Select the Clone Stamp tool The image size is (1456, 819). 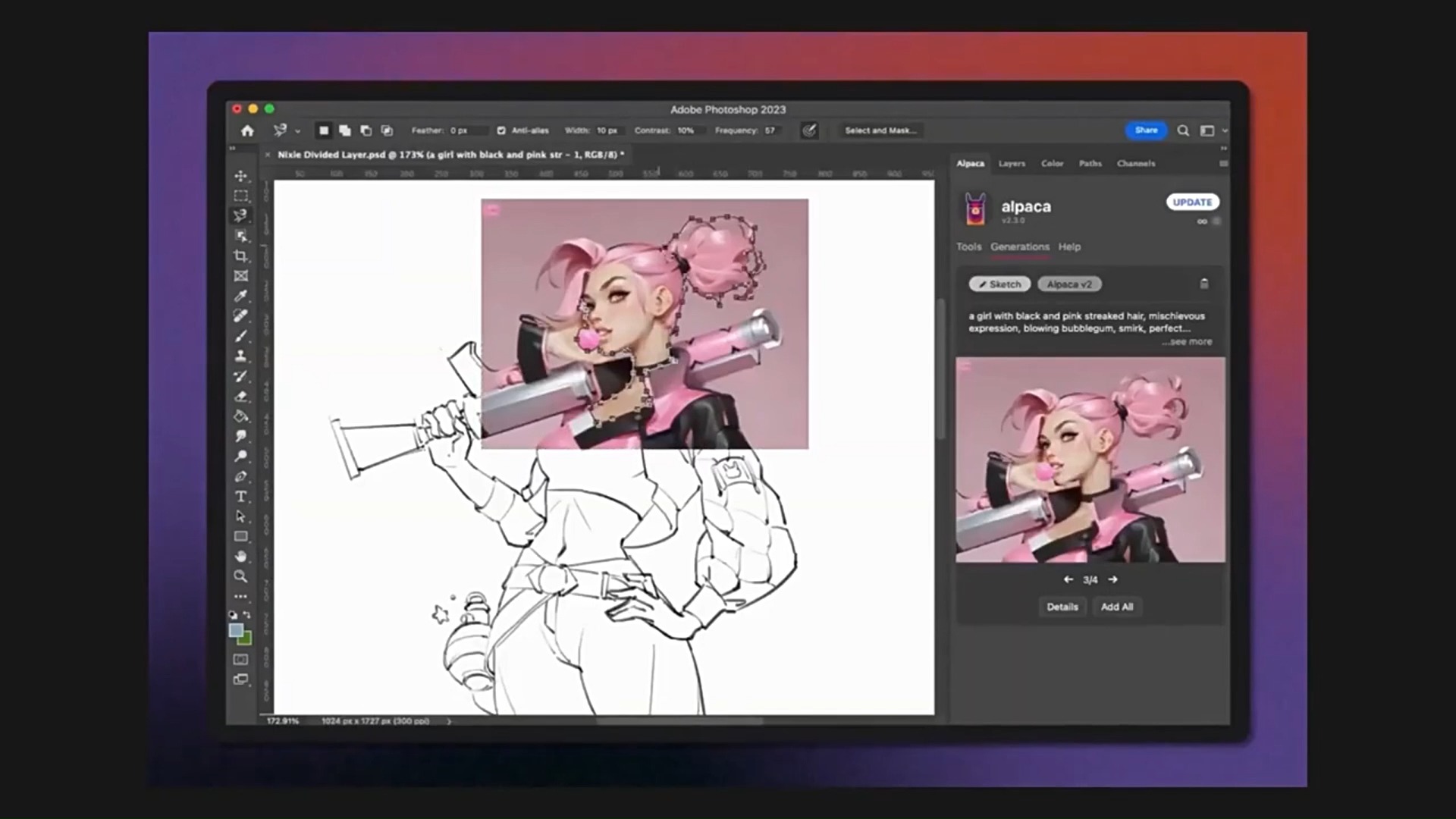(241, 356)
